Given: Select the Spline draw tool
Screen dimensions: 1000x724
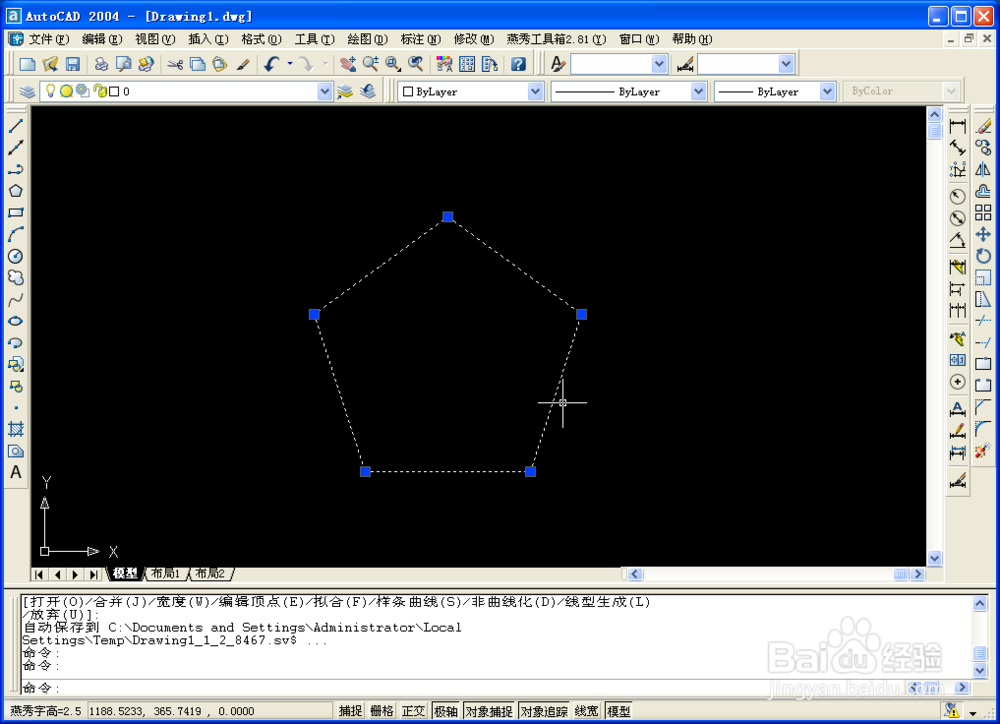Looking at the screenshot, I should [x=16, y=299].
